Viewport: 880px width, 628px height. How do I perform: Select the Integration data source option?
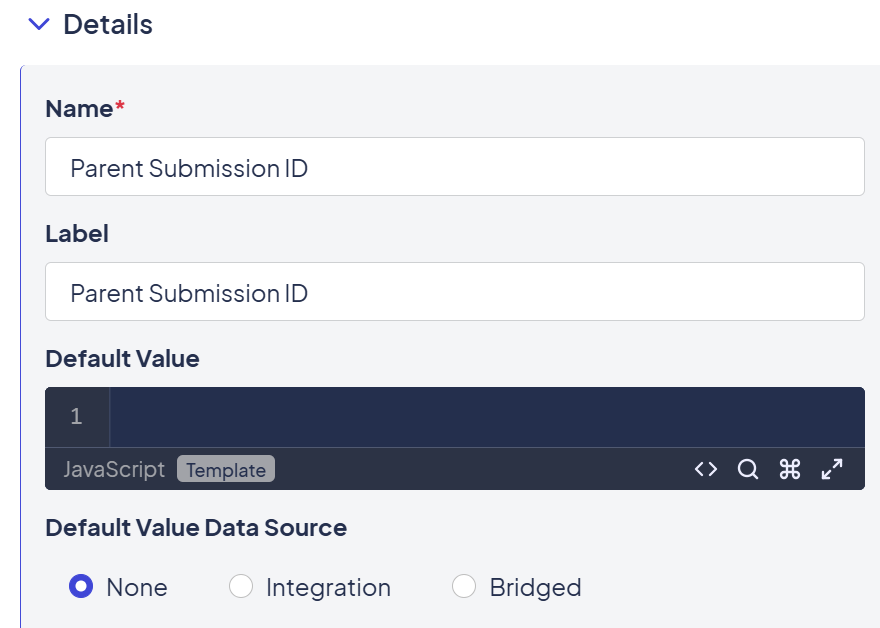241,587
